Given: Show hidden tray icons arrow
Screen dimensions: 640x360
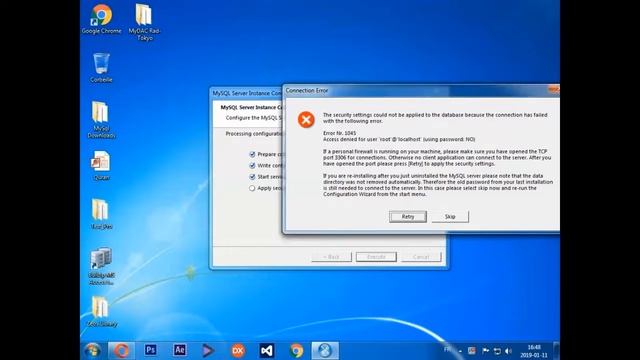Looking at the screenshot, I should 460,351.
